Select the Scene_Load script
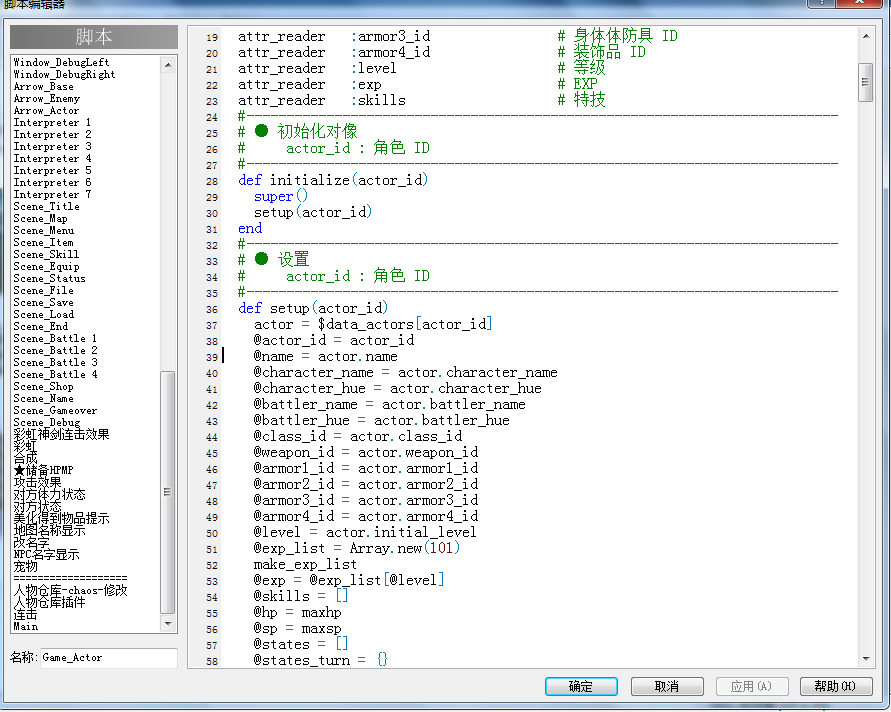The image size is (891, 712). [44, 314]
